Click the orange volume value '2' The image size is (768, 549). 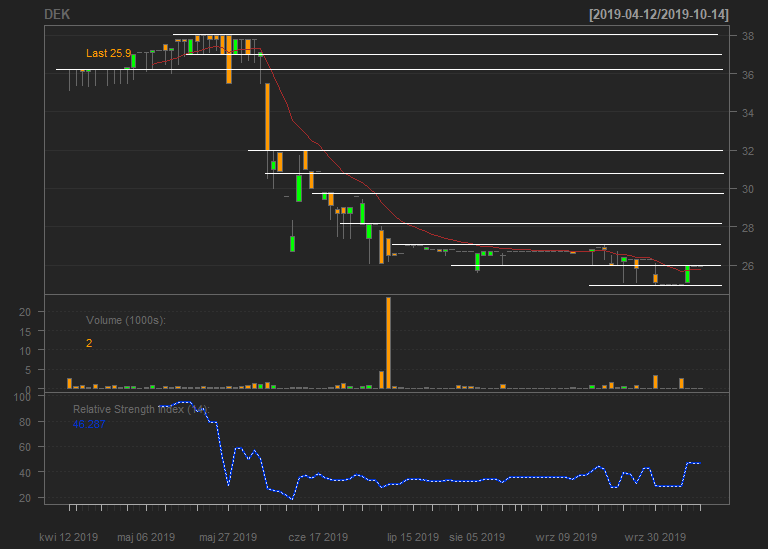(89, 343)
